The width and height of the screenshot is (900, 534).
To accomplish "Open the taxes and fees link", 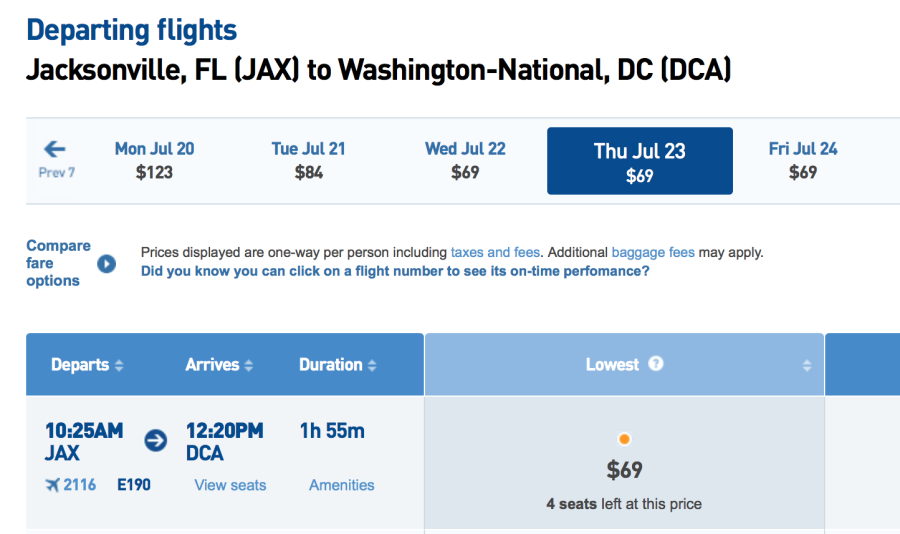I will (x=495, y=252).
